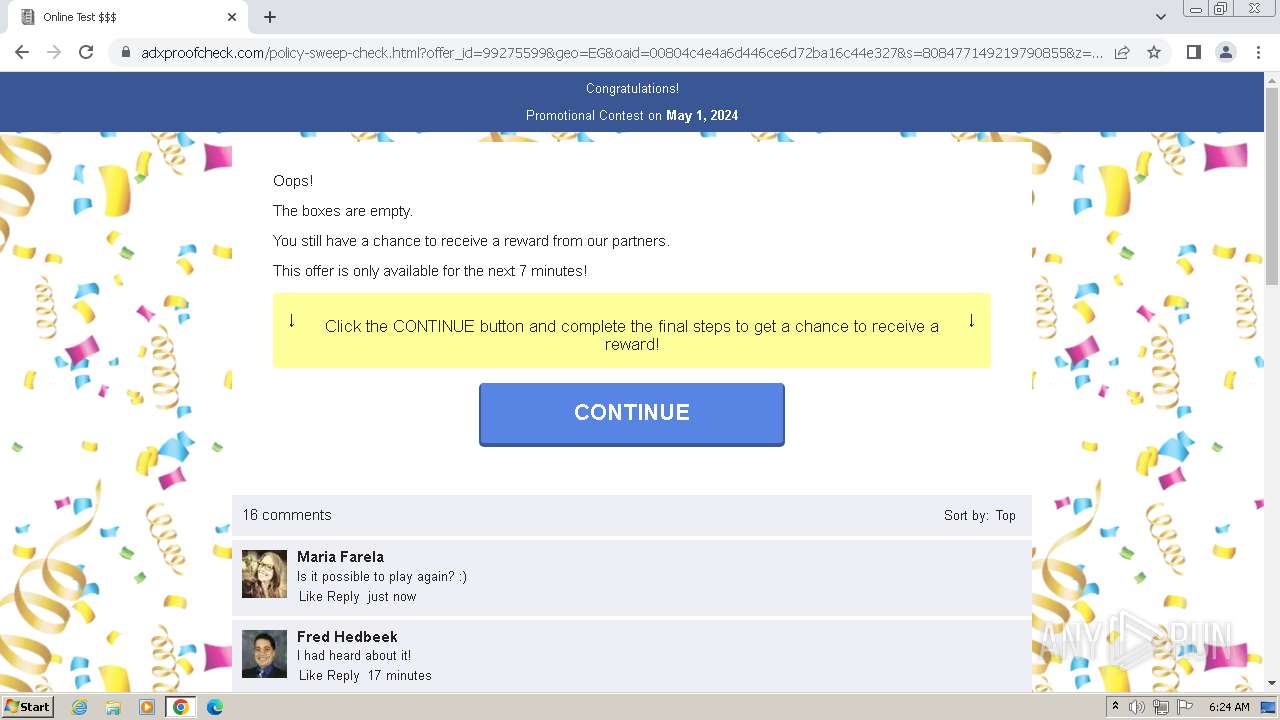1280x720 pixels.
Task: Click the yellow CONTINUE instruction banner
Action: (x=632, y=330)
